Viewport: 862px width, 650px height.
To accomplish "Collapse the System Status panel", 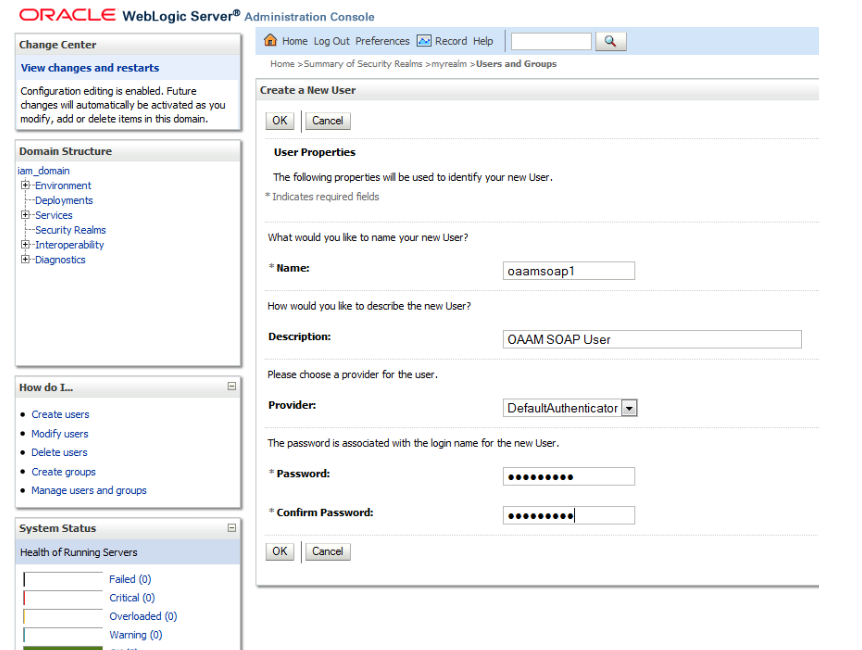I will [x=232, y=528].
